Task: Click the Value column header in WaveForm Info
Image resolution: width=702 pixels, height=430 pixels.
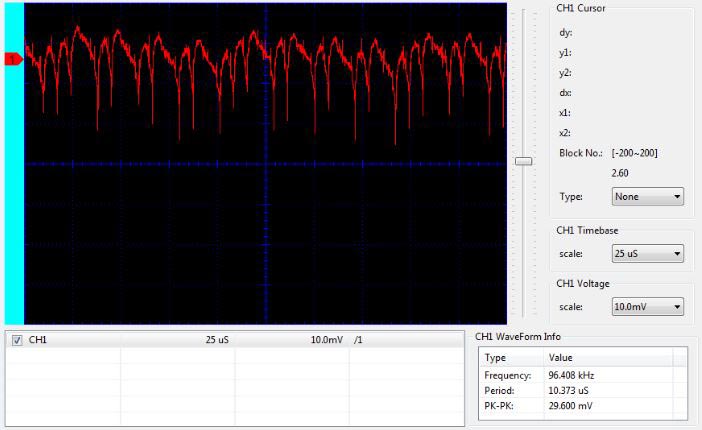Action: pyautogui.click(x=608, y=357)
